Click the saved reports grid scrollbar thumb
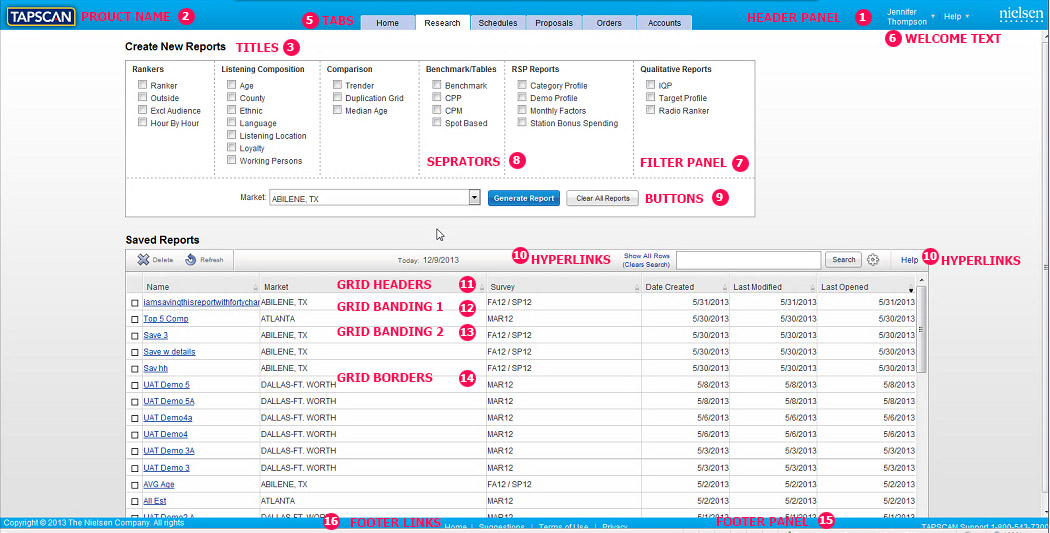The width and height of the screenshot is (1050, 533). pos(921,329)
